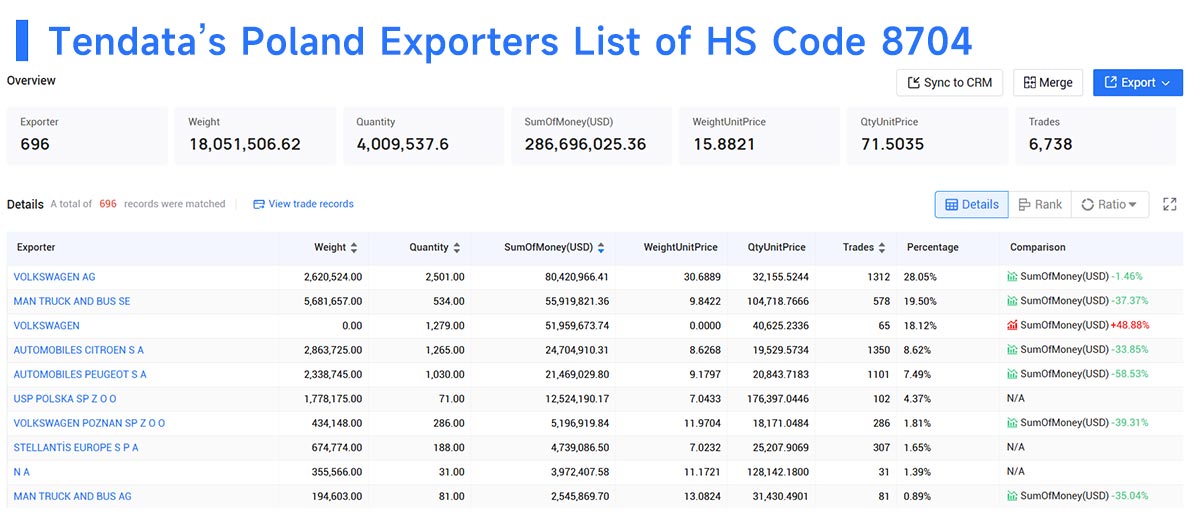This screenshot has width=1190, height=516.
Task: Open the AUTOMOBILES PEUGEOT S A link
Action: (80, 374)
